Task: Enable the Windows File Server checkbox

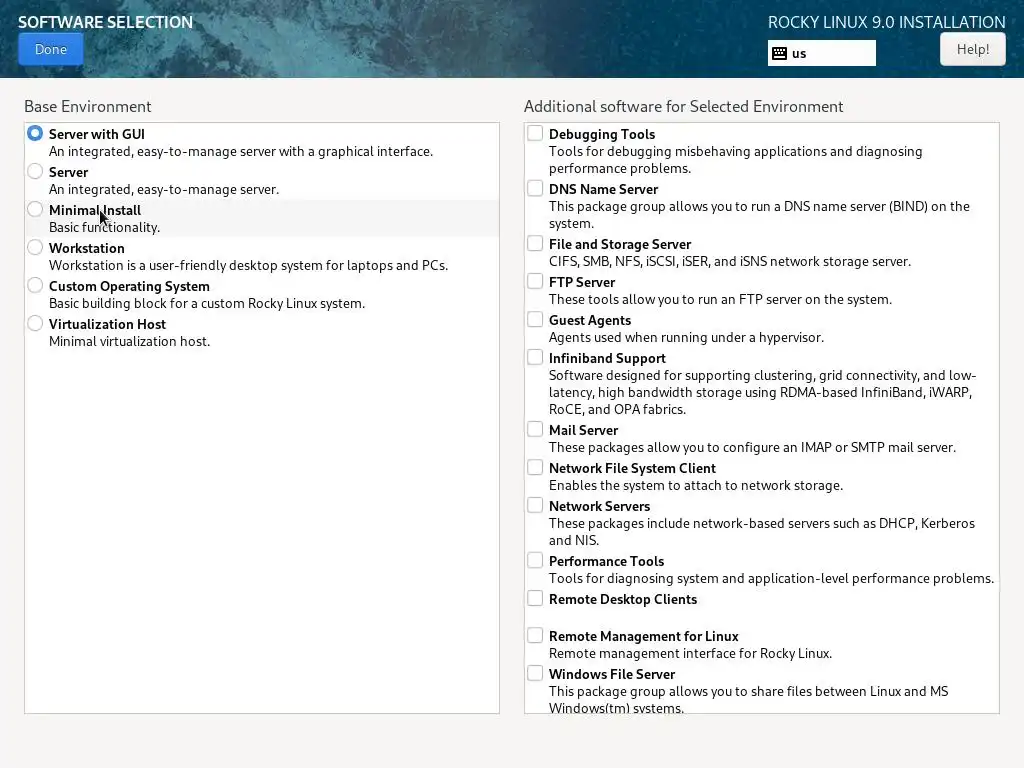Action: coord(535,673)
